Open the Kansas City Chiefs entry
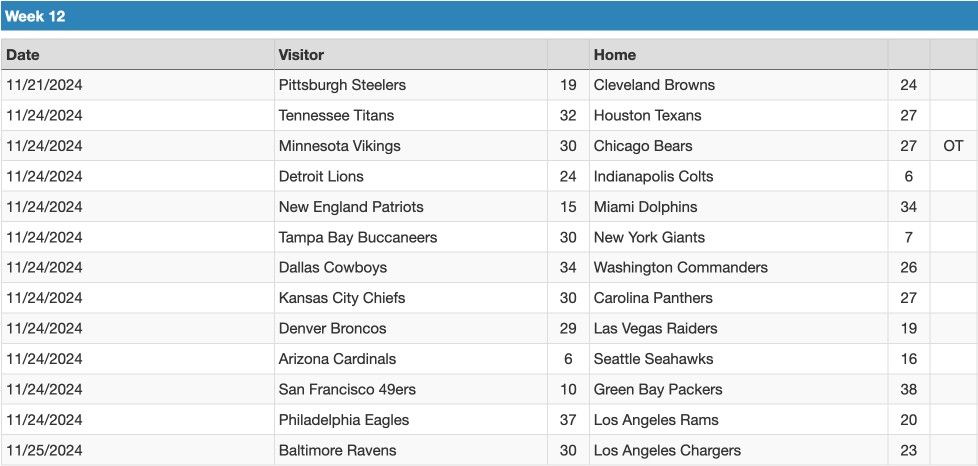 (342, 298)
